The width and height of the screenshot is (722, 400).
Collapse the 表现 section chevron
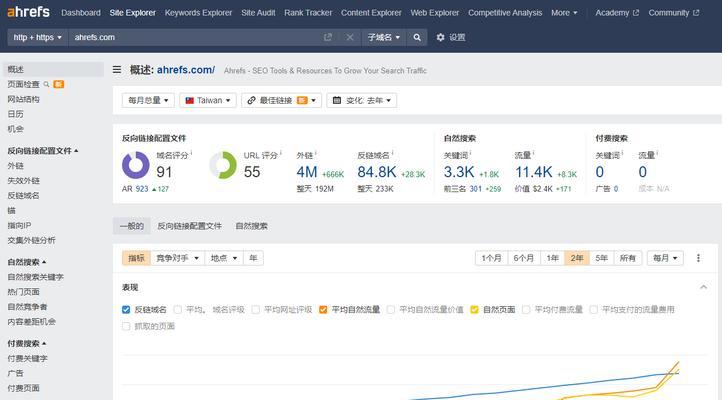(703, 287)
